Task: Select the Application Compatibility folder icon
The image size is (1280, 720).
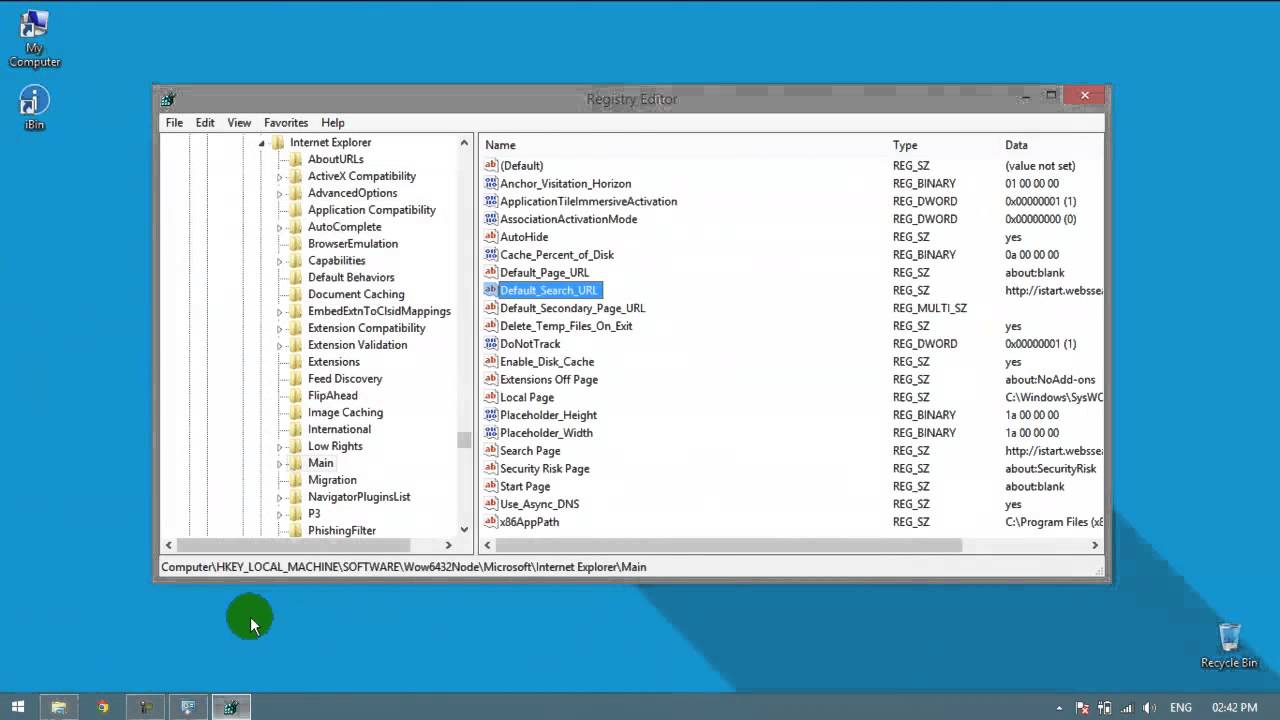Action: [x=296, y=210]
